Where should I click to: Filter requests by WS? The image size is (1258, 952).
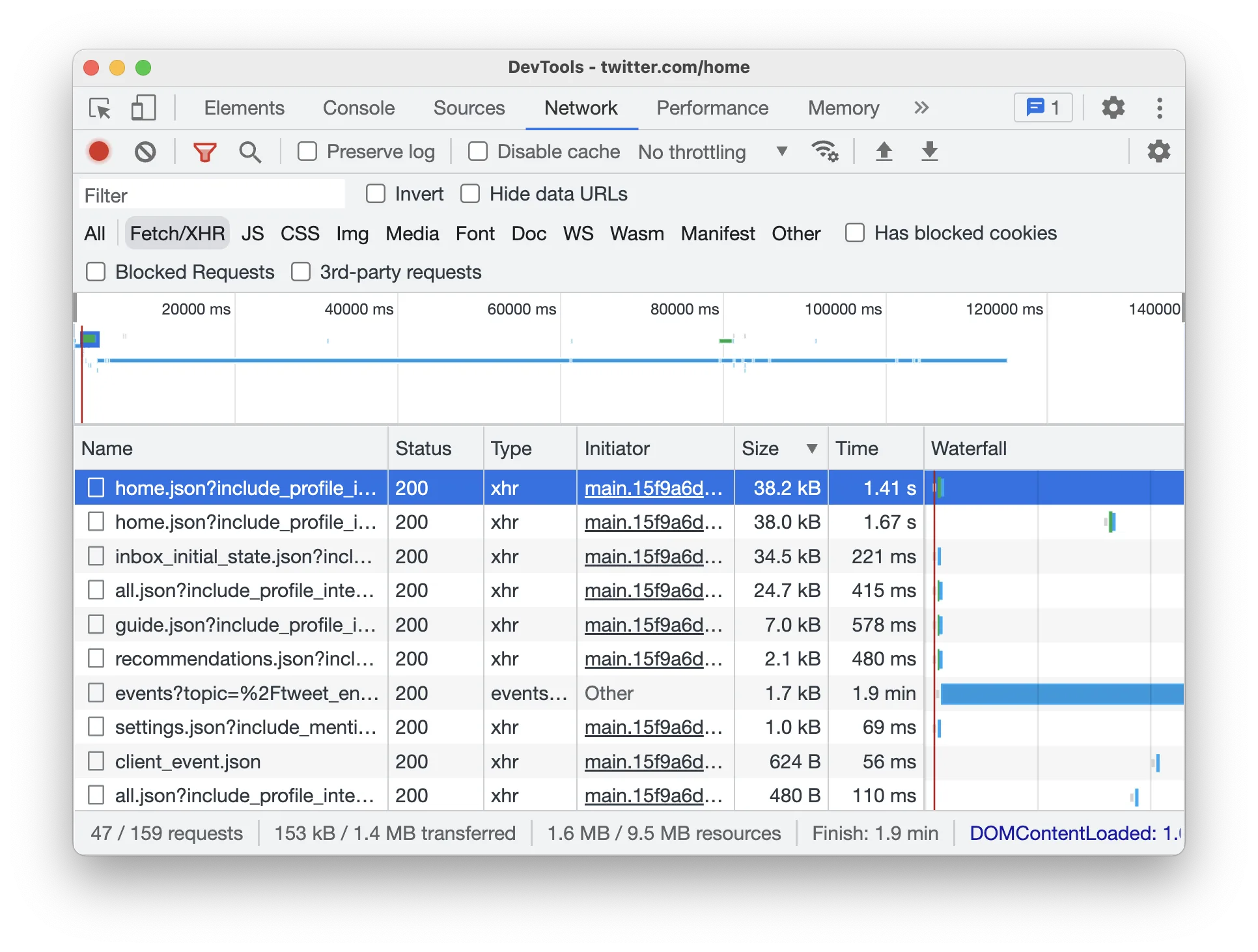click(578, 234)
